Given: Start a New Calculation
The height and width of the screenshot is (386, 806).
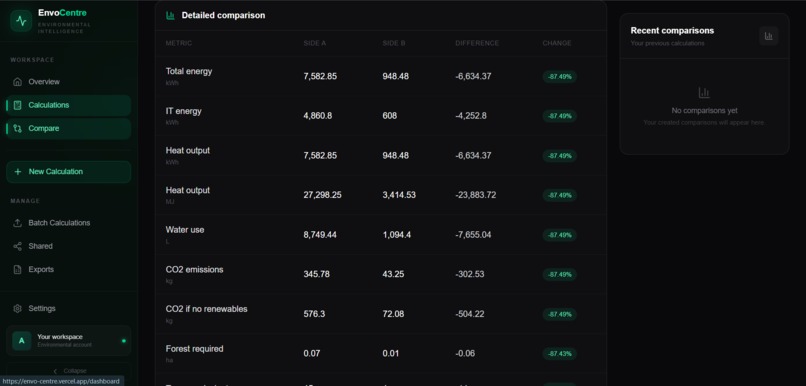Looking at the screenshot, I should (68, 172).
